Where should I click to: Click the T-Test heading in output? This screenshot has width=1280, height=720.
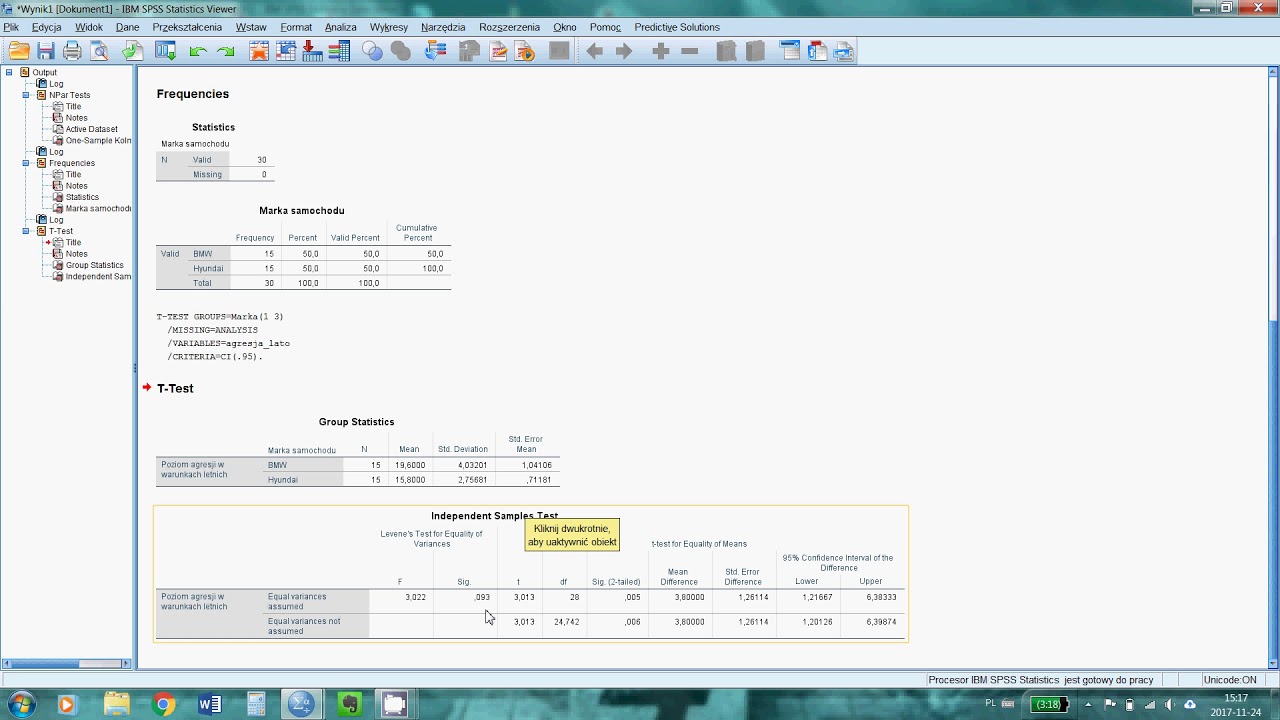175,388
